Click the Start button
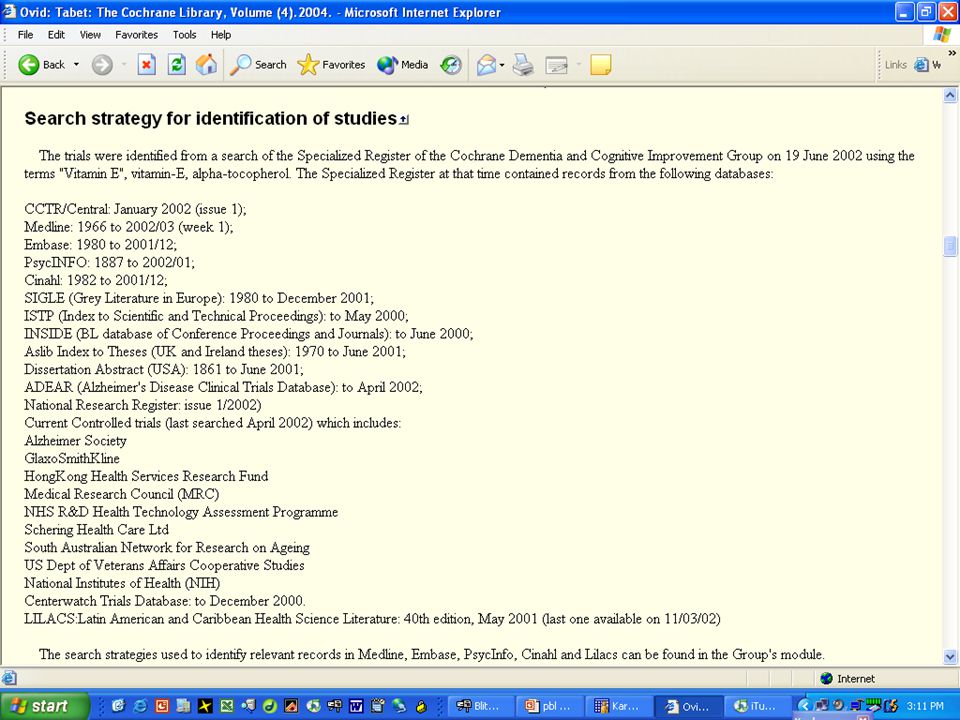This screenshot has width=960, height=720. (45, 706)
